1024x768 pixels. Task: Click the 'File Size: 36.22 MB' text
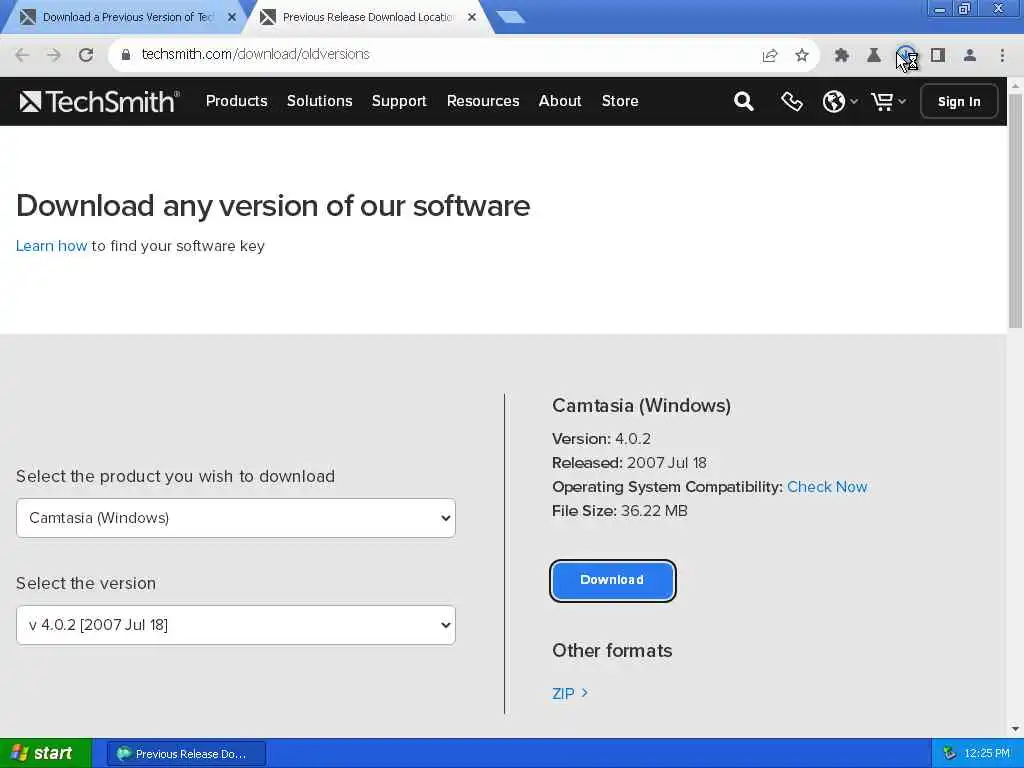point(620,511)
